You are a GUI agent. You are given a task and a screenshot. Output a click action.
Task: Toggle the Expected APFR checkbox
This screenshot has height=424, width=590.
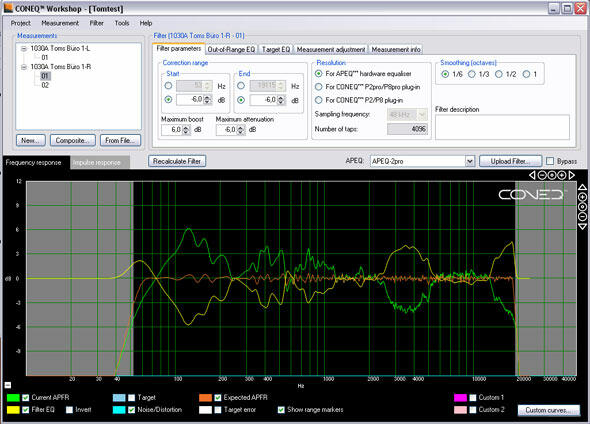pos(217,398)
